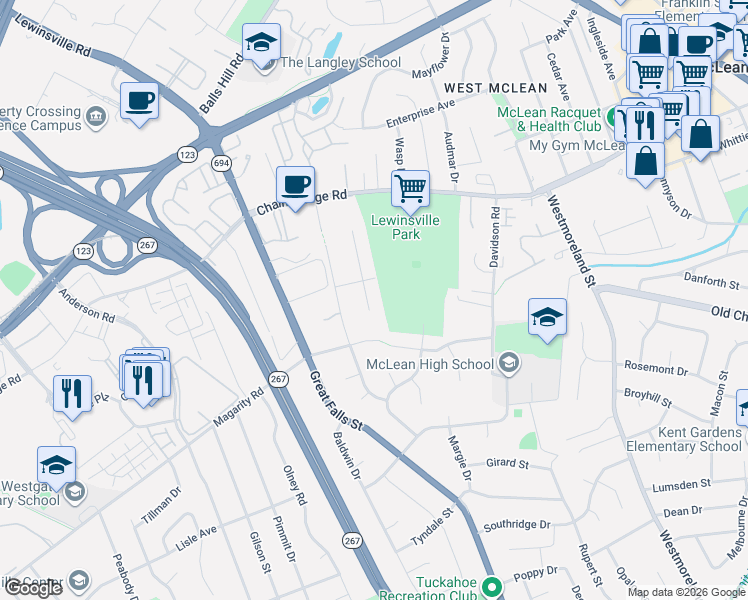Click the Gilson St label
This screenshot has height=600, width=748.
click(260, 552)
